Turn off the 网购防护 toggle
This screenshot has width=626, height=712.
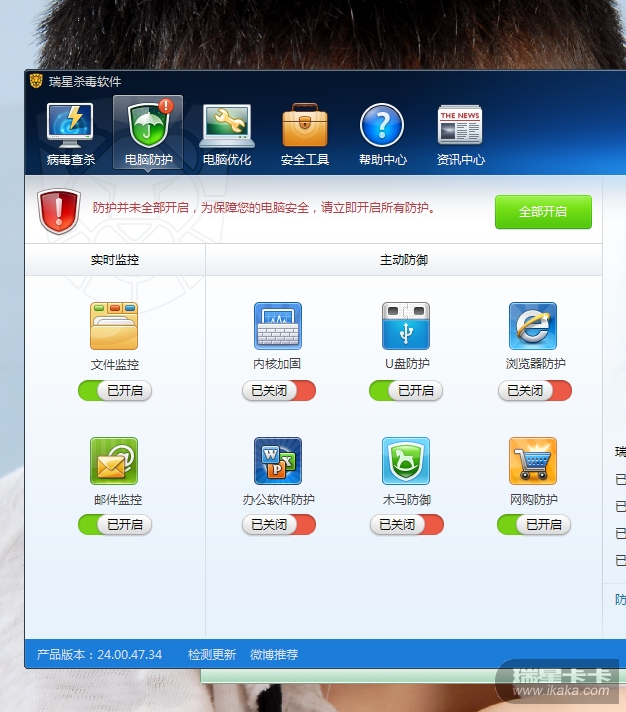click(534, 524)
